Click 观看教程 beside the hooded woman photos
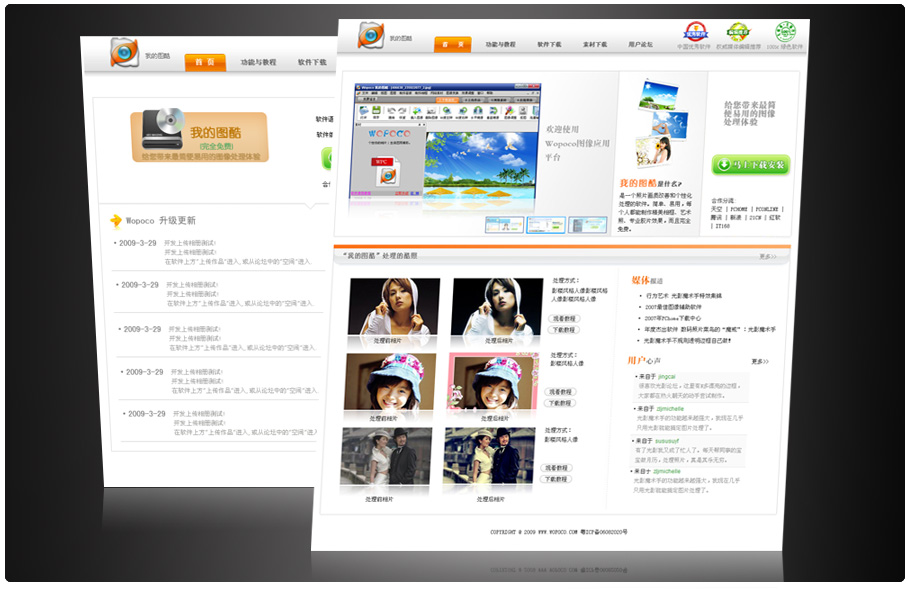 [x=564, y=319]
